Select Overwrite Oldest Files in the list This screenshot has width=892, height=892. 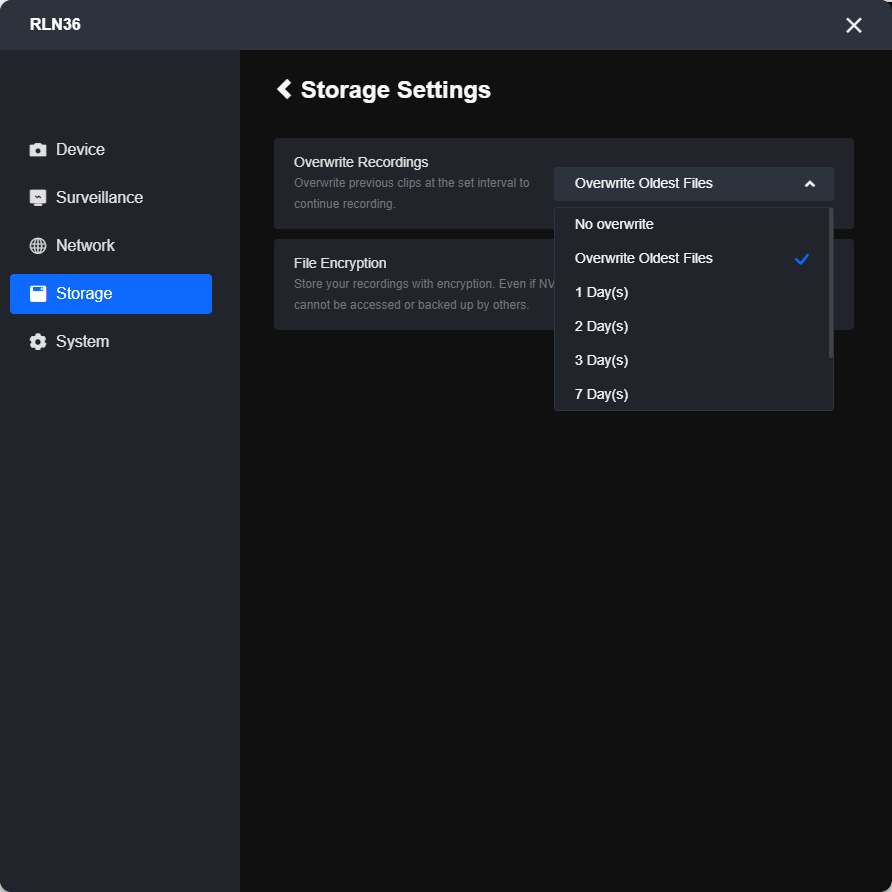[692, 259]
